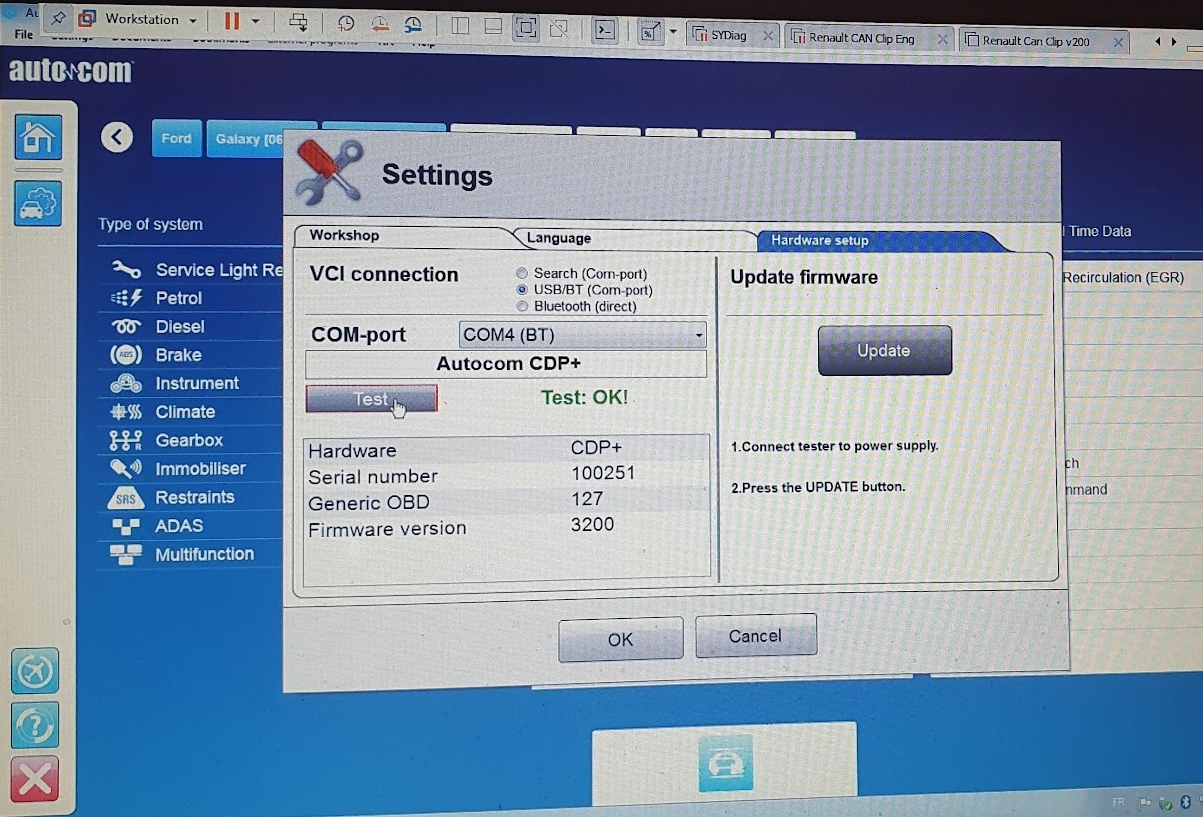Select Diesel in the system type list
The height and width of the screenshot is (817, 1203).
pyautogui.click(x=180, y=327)
